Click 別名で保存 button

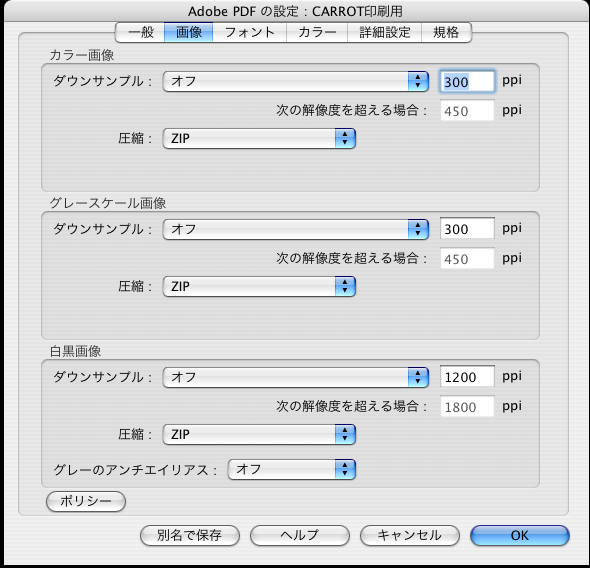tap(190, 535)
